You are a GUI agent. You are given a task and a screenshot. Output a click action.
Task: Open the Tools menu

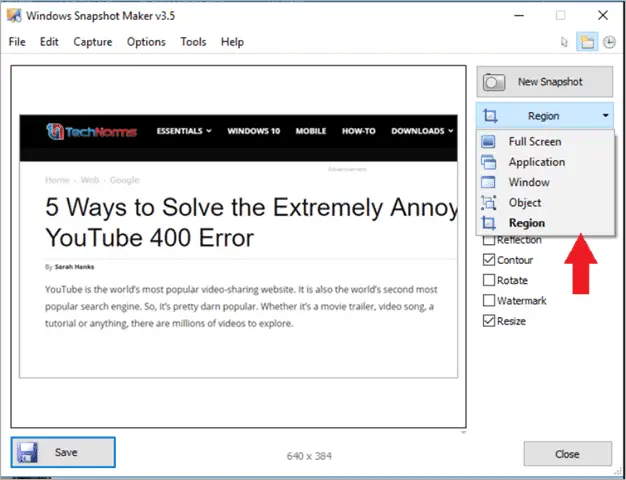click(193, 42)
